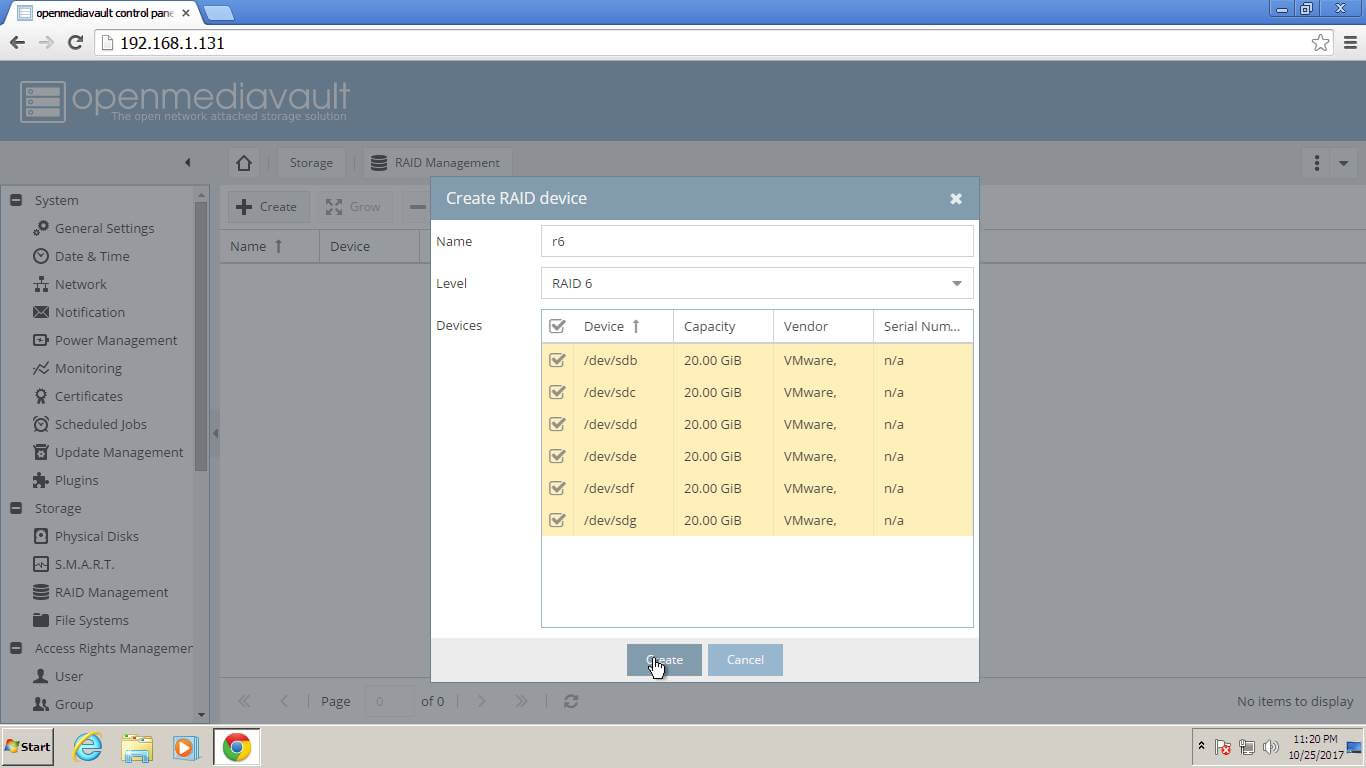The width and height of the screenshot is (1366, 768).
Task: Click the File Systems folder icon
Action: click(x=41, y=620)
